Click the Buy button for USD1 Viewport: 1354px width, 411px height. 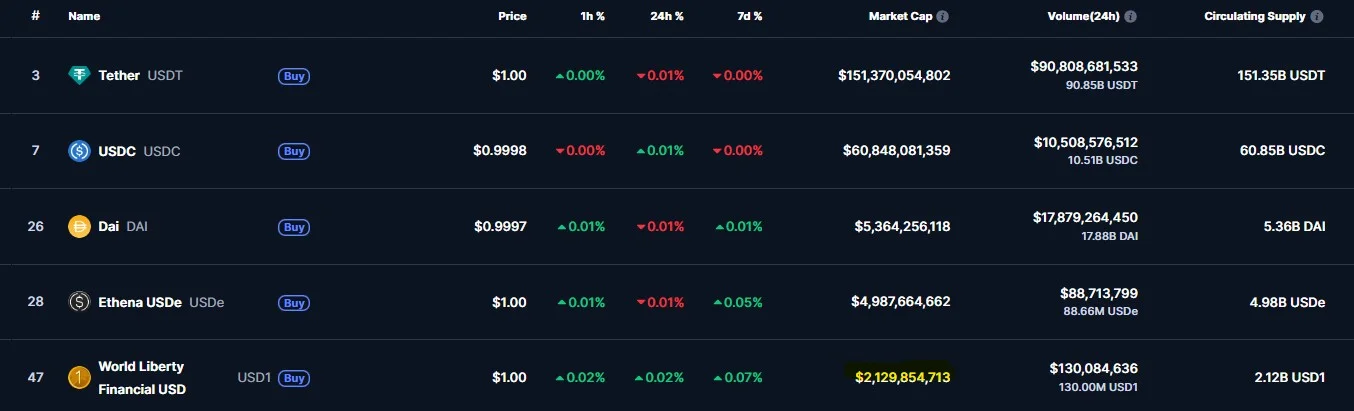point(294,378)
